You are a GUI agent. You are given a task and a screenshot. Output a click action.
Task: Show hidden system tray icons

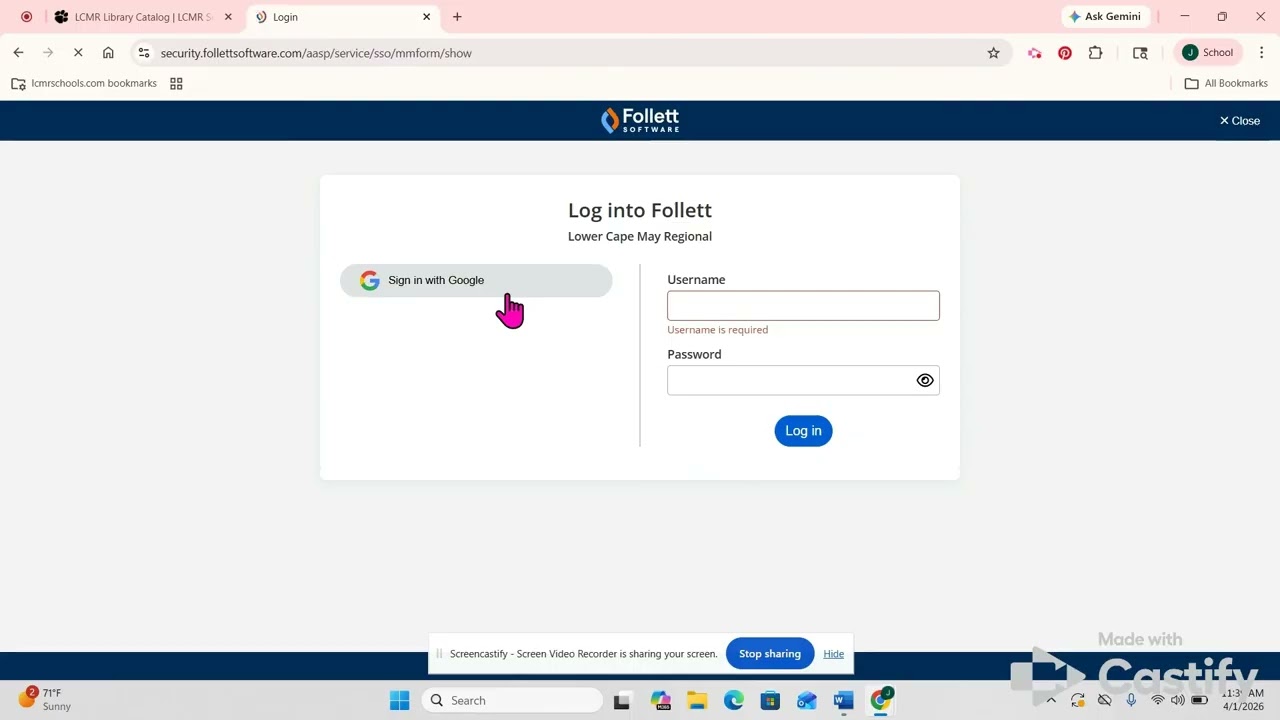[1051, 700]
